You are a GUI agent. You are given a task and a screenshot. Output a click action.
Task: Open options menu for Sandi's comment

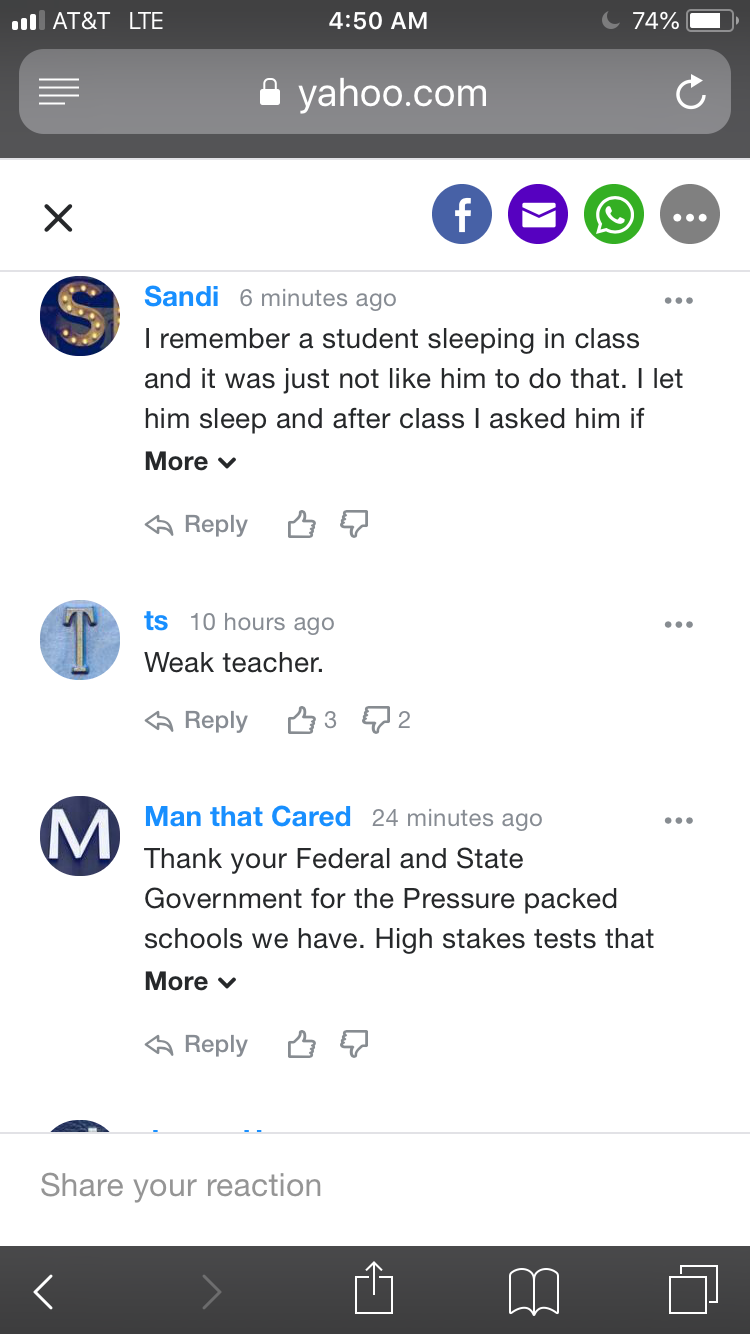pos(678,300)
